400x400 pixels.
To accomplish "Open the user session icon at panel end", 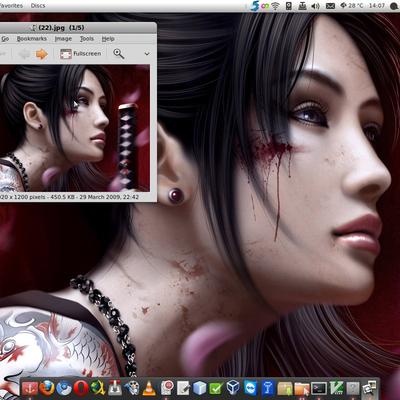I will tap(393, 6).
